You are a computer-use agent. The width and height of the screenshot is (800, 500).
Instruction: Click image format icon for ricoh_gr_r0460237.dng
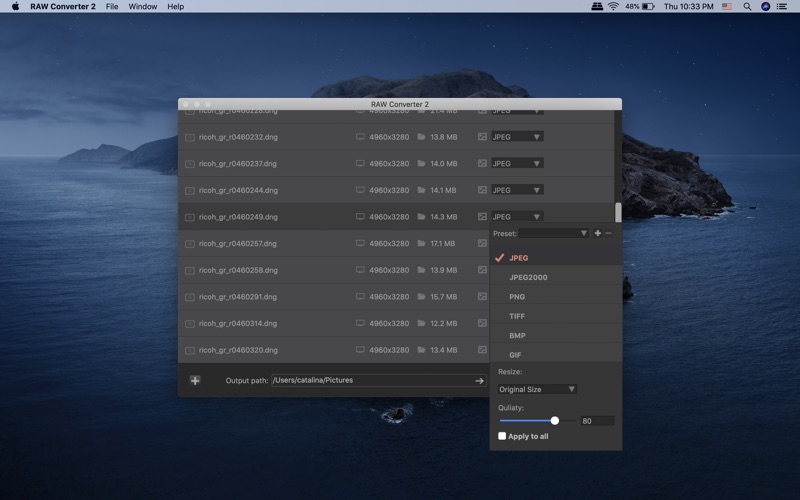482,163
